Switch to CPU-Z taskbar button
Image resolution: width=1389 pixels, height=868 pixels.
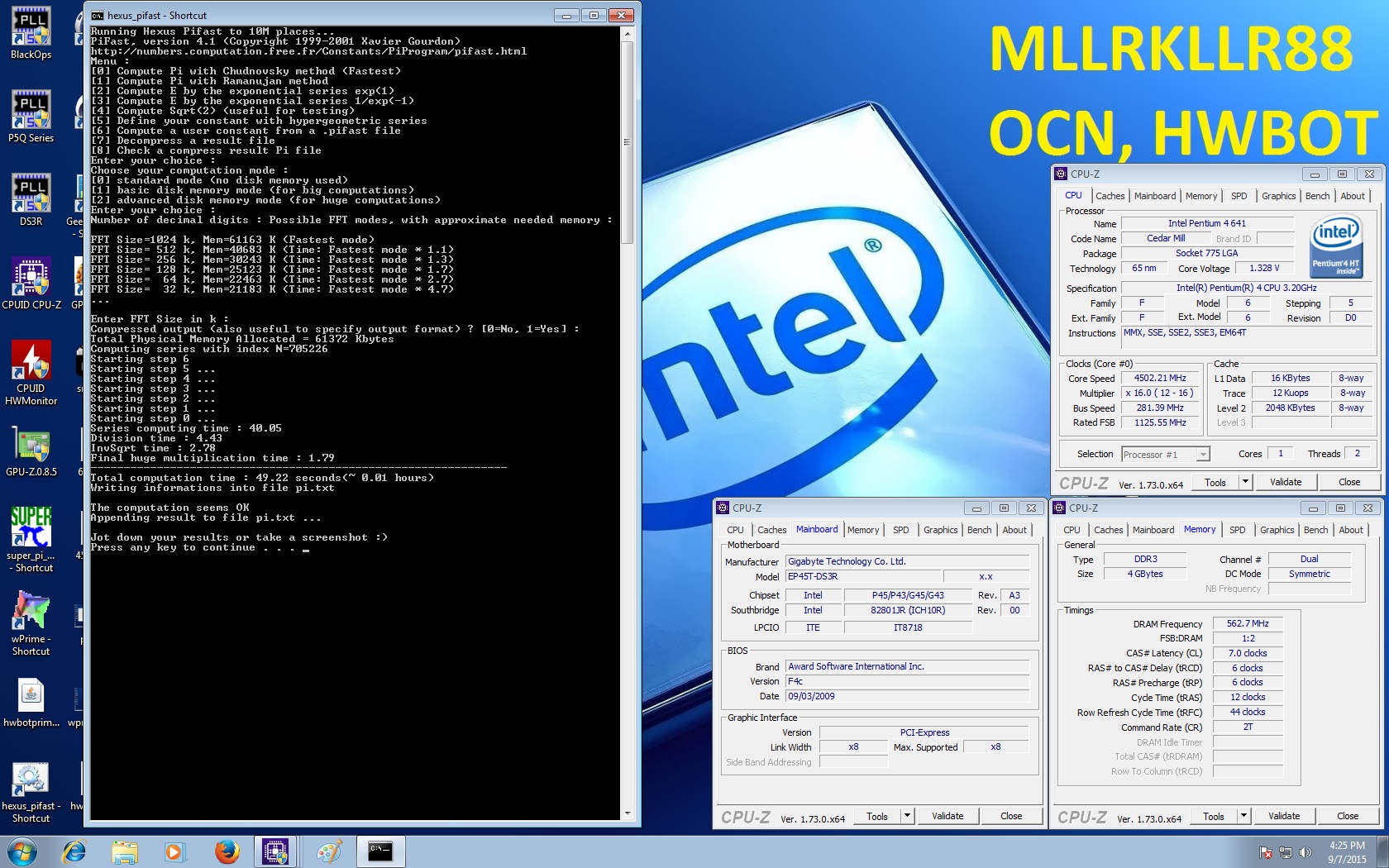275,851
